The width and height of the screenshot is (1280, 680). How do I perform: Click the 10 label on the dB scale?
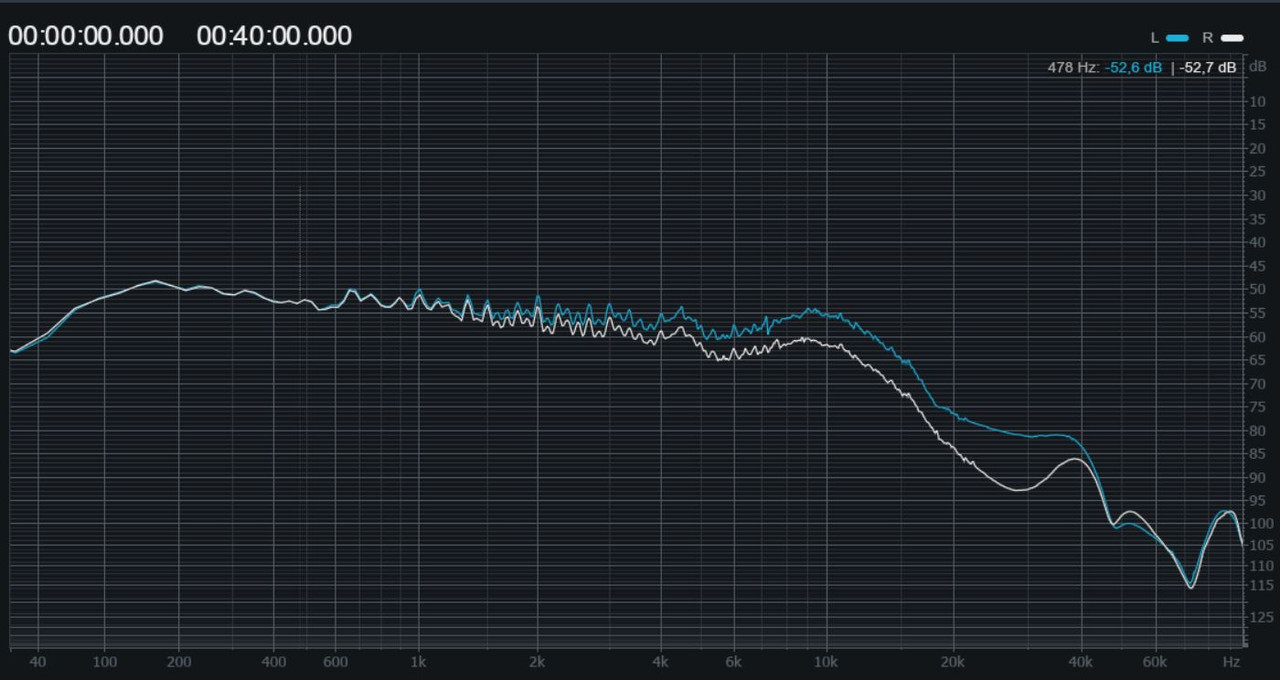tap(1258, 102)
